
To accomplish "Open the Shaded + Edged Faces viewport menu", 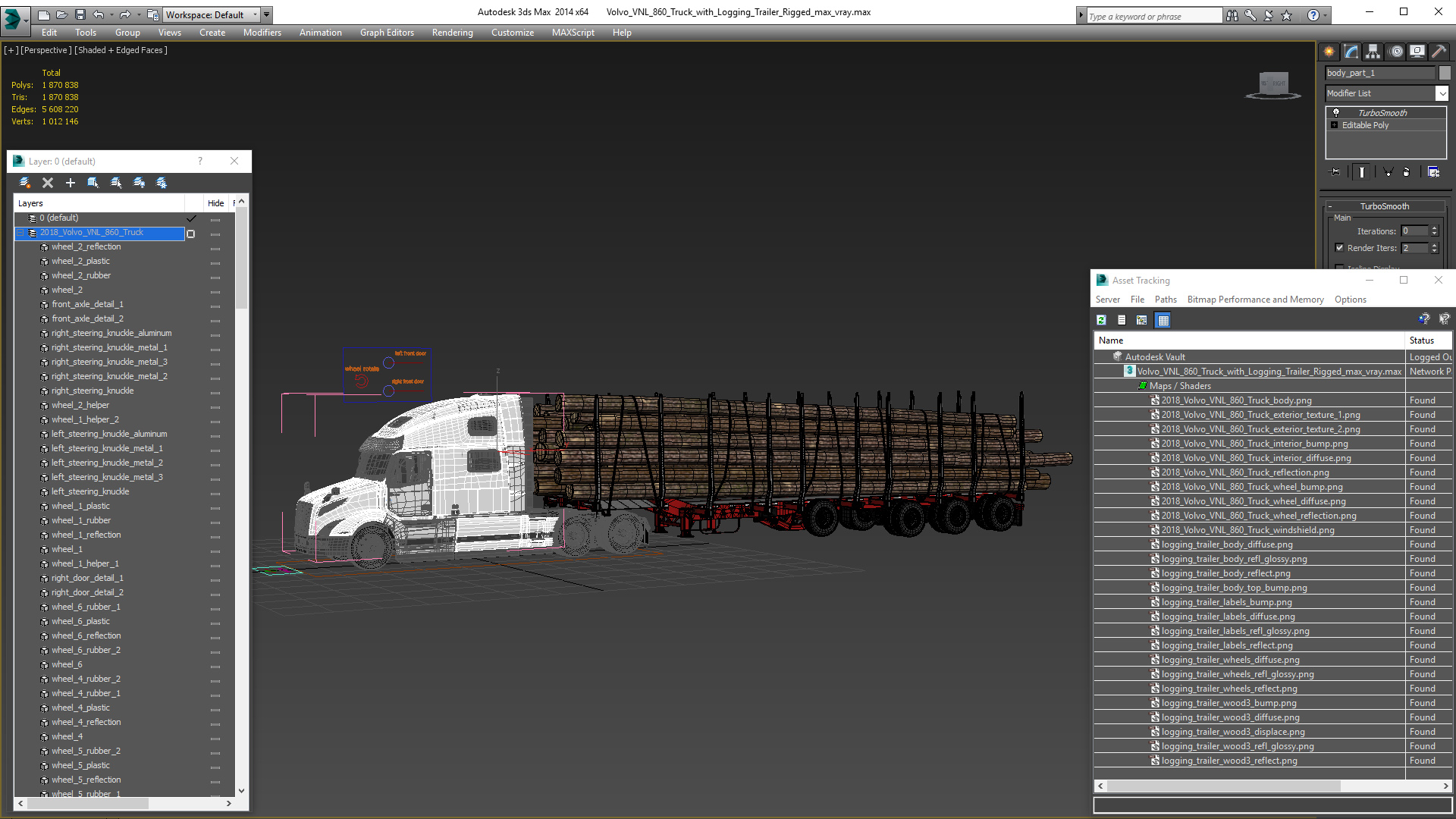I will click(x=121, y=50).
